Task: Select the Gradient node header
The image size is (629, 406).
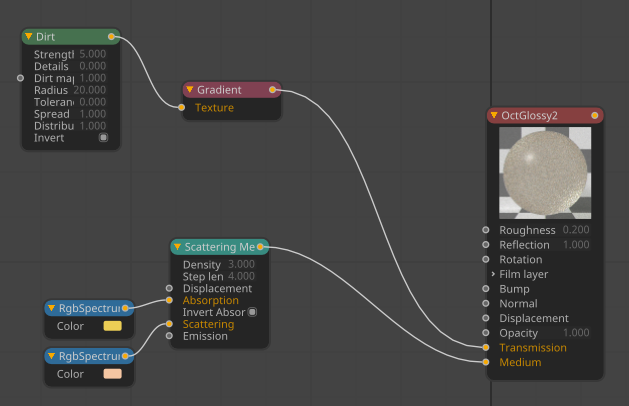Action: (231, 90)
